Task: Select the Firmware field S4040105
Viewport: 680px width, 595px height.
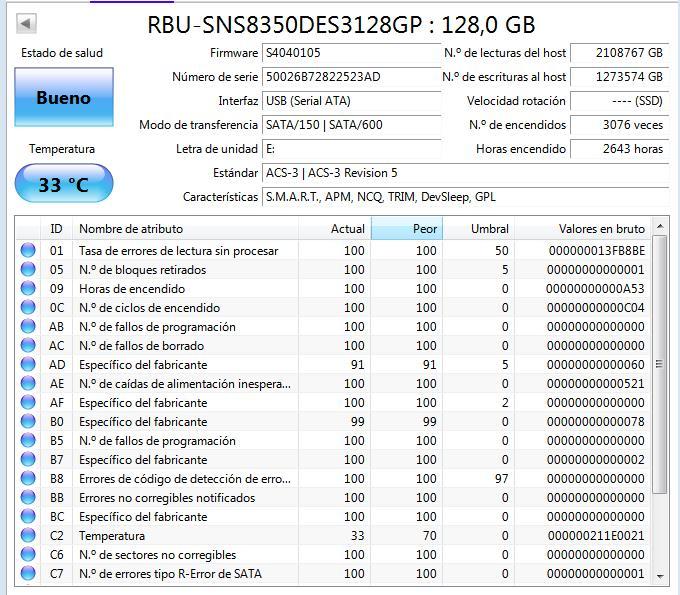Action: coord(351,53)
